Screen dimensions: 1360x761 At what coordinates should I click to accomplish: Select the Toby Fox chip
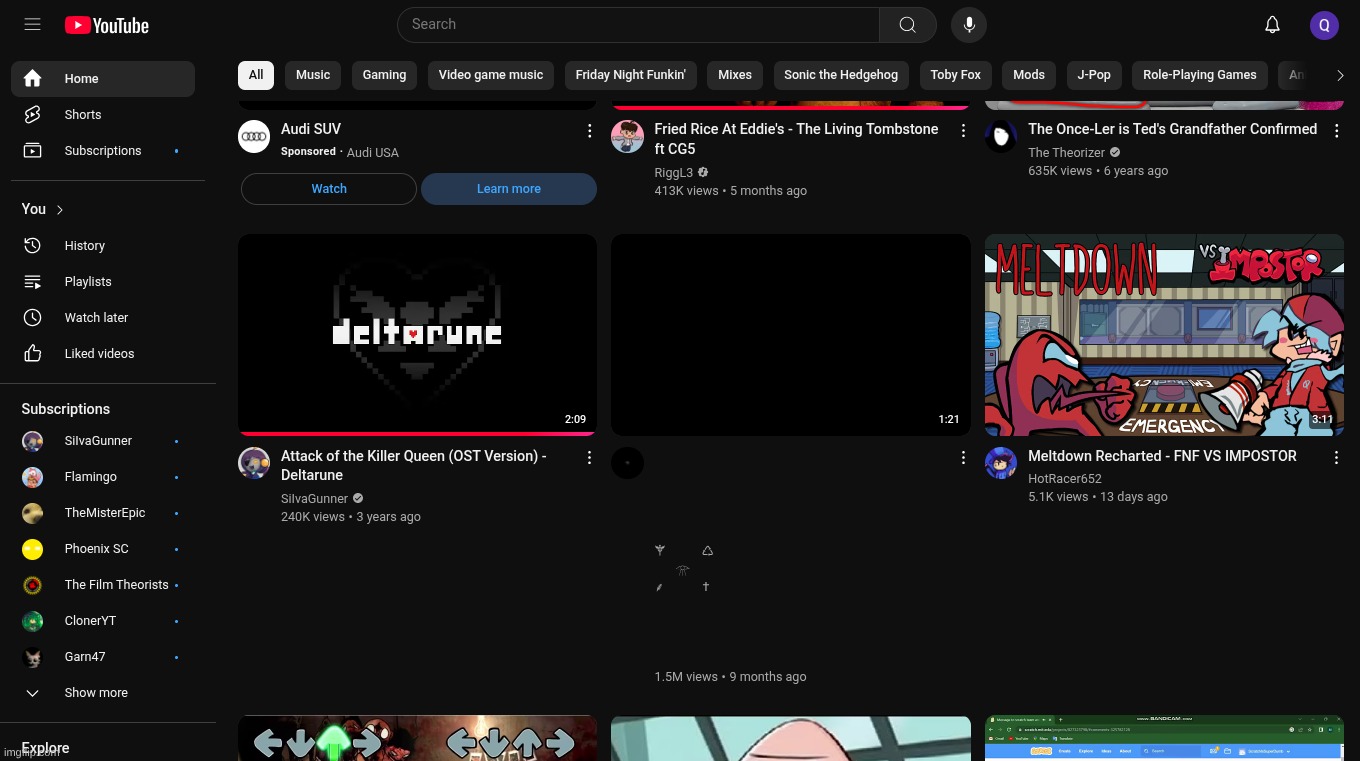click(956, 75)
